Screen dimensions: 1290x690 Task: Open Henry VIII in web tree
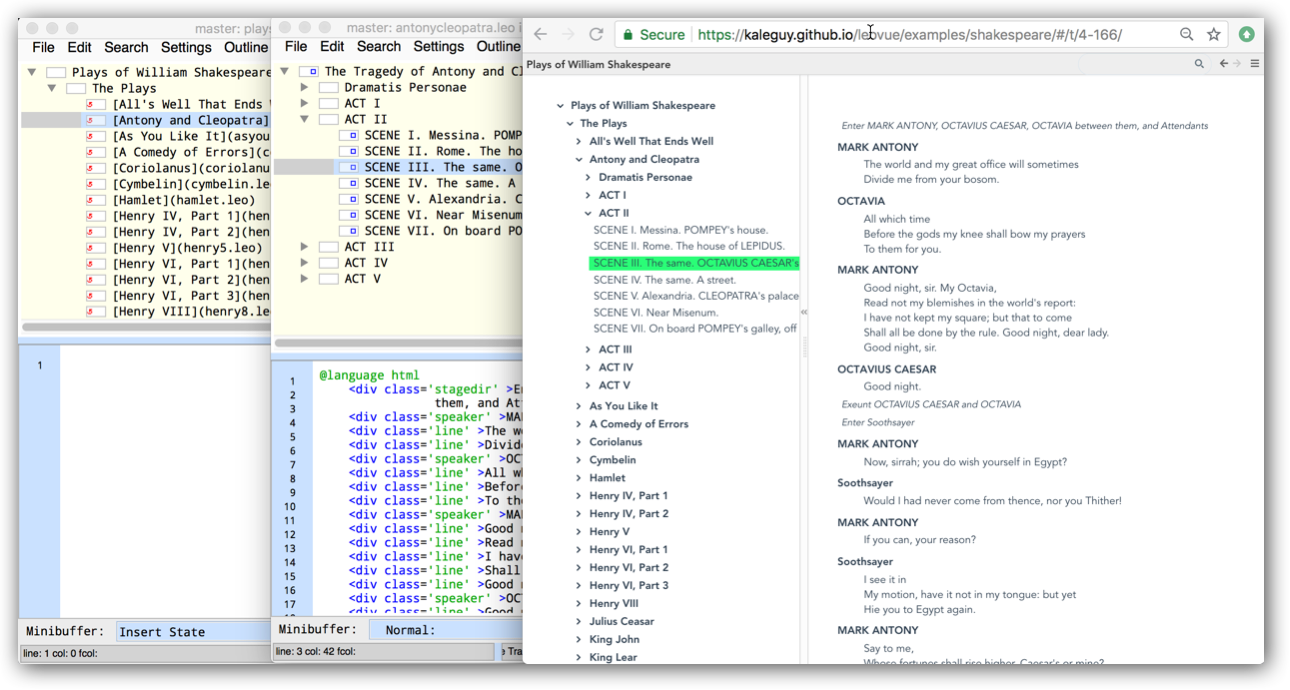click(613, 603)
